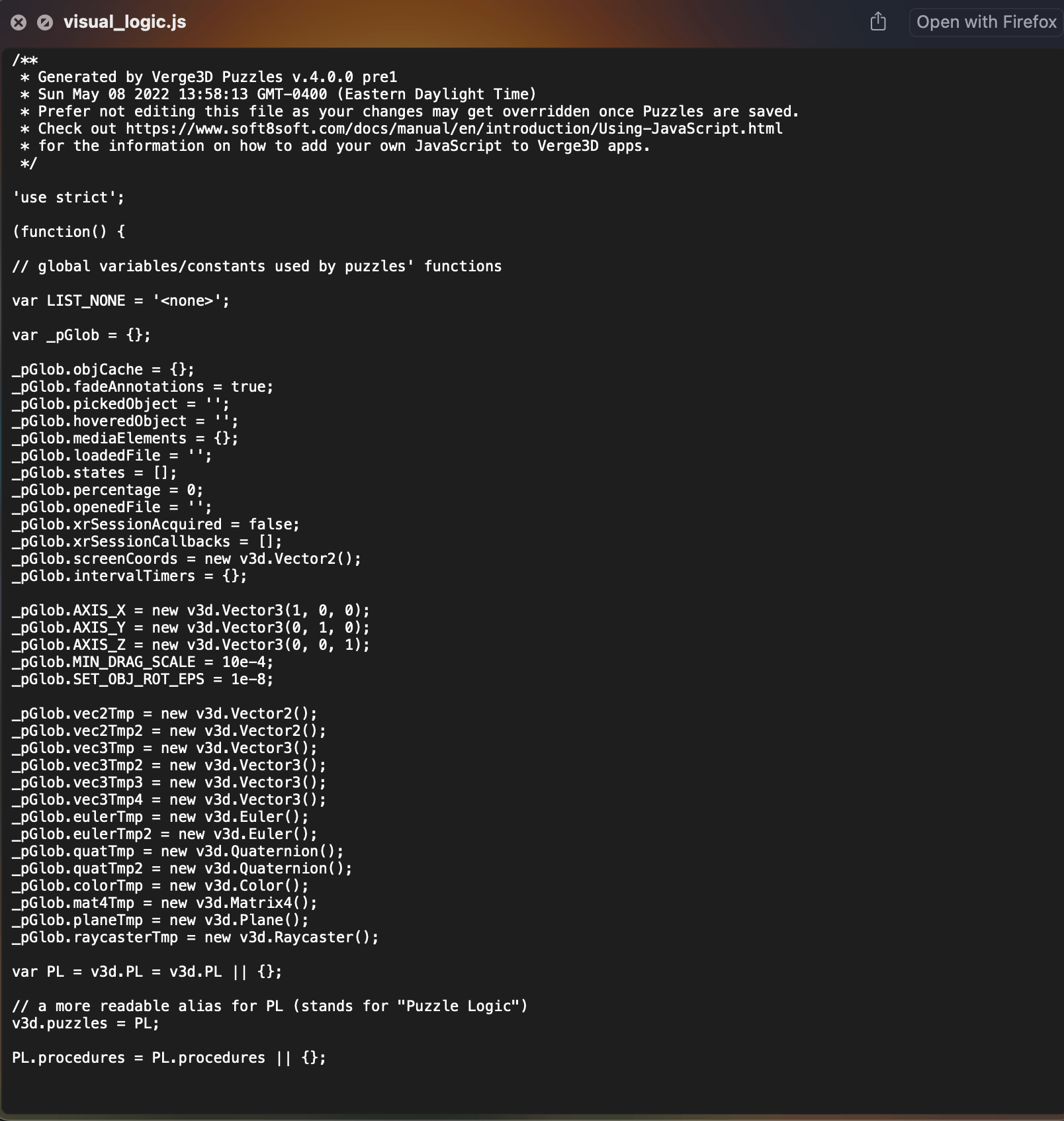
Task: Click the _pGlob.xrSessionAcquired = false line
Action: point(155,524)
